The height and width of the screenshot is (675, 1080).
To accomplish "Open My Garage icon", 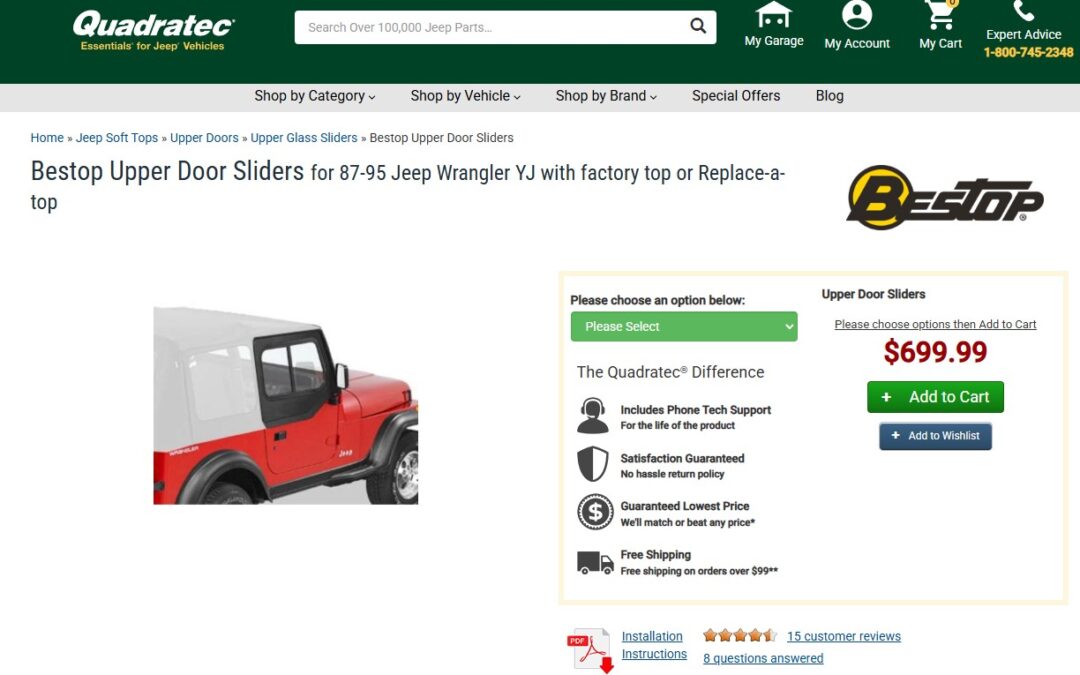I will point(773,14).
